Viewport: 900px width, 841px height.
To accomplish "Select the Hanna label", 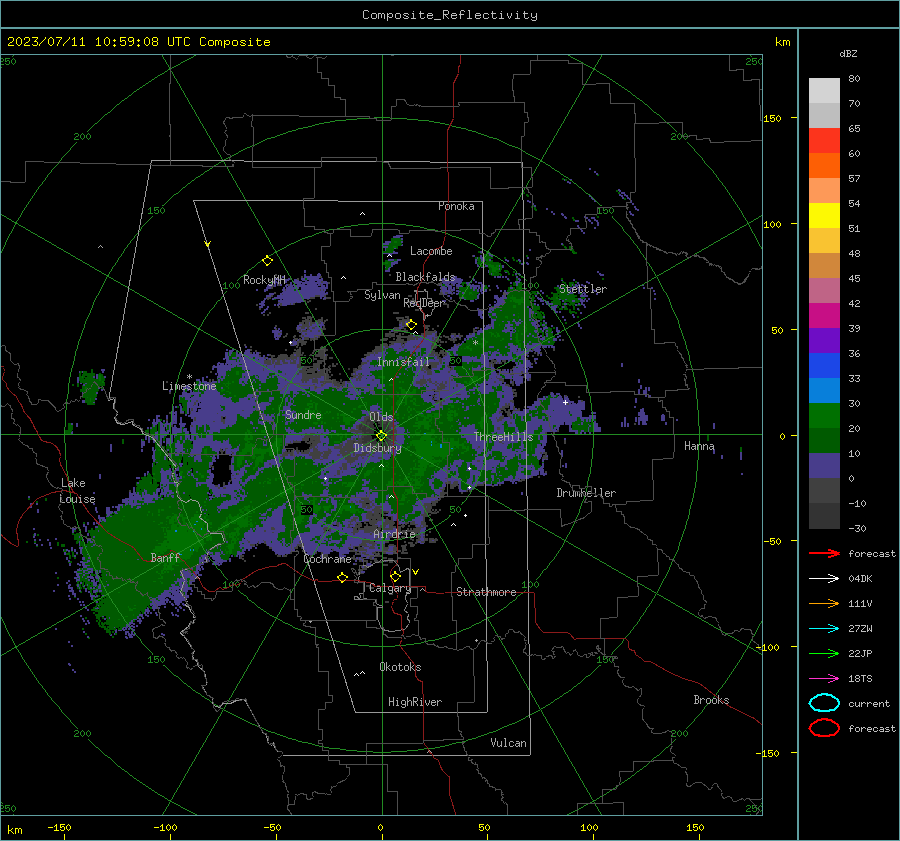I will (x=699, y=446).
